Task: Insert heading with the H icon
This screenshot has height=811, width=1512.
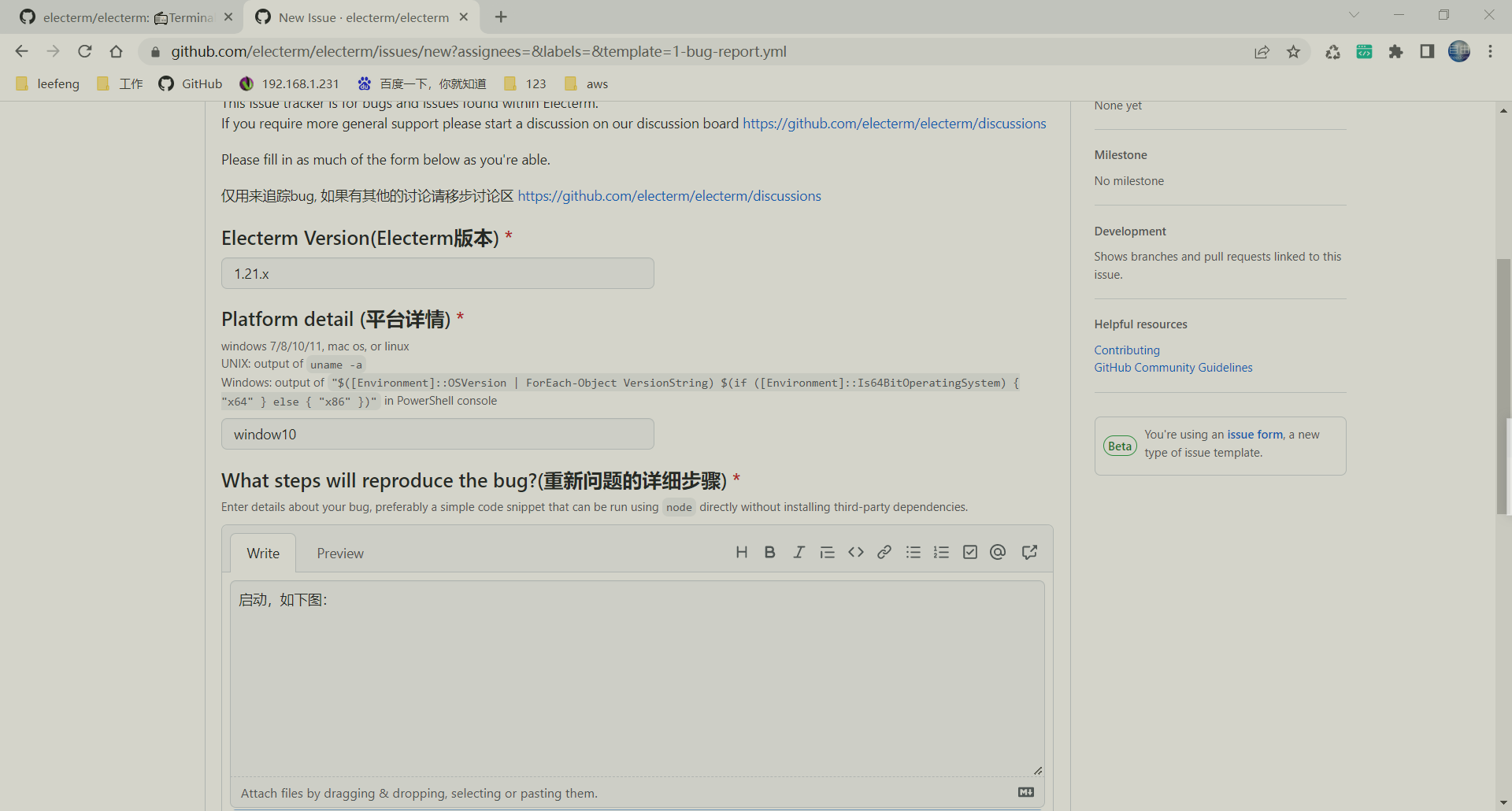Action: click(x=741, y=552)
